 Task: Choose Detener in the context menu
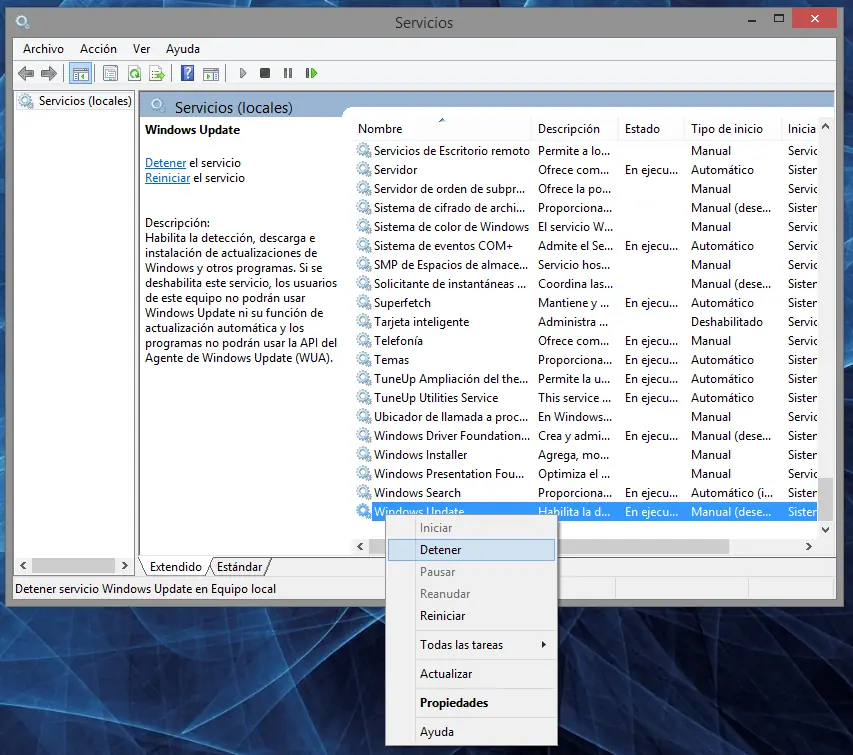click(x=472, y=550)
